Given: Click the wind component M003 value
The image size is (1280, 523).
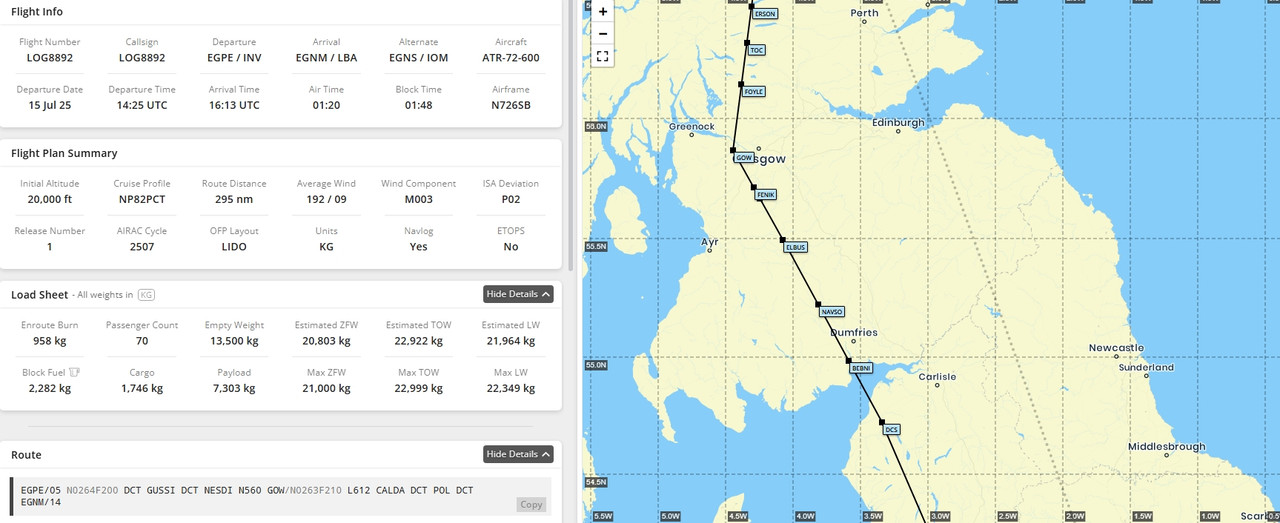Looking at the screenshot, I should tap(418, 199).
